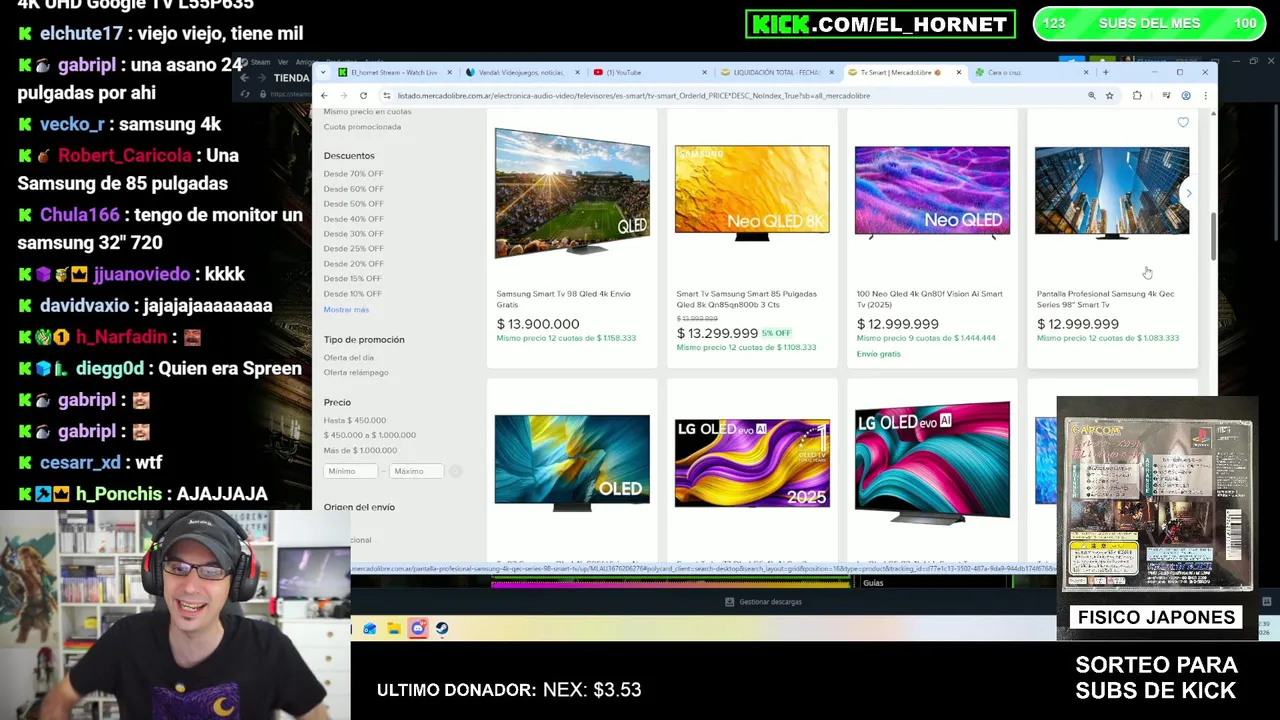Image resolution: width=1280 pixels, height=720 pixels.
Task: Filter by Desde 15% OFF
Action: point(353,279)
